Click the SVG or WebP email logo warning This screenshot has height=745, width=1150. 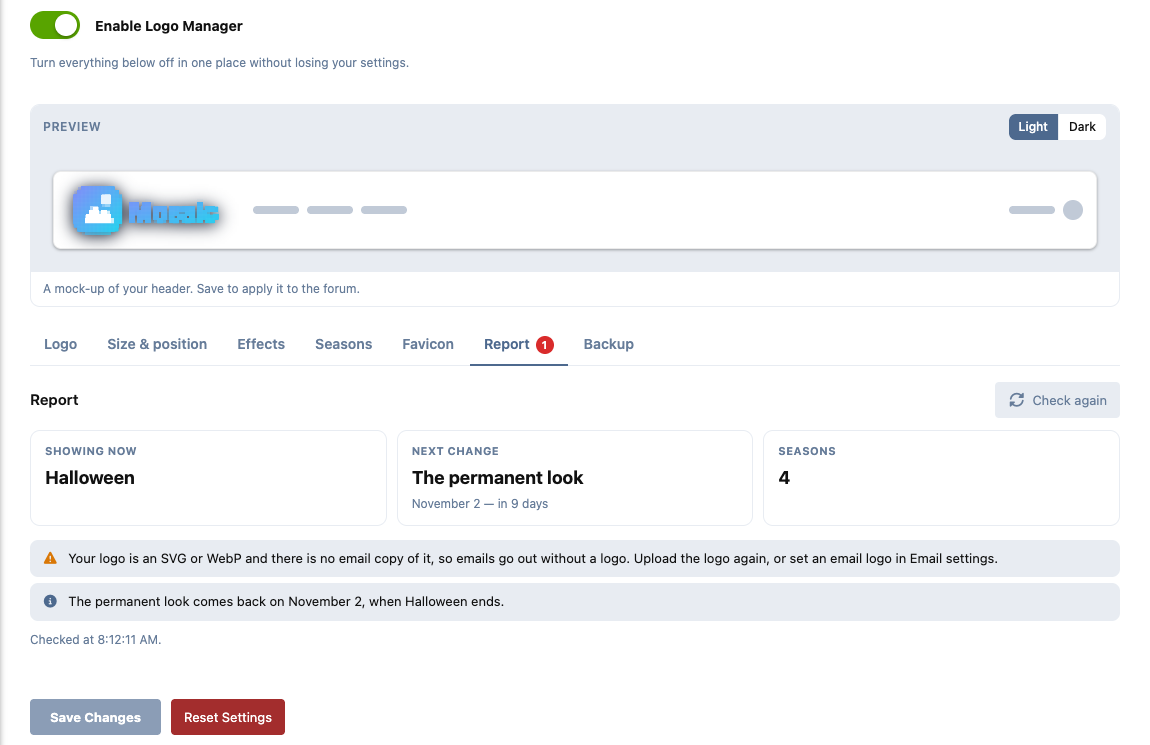tap(575, 559)
